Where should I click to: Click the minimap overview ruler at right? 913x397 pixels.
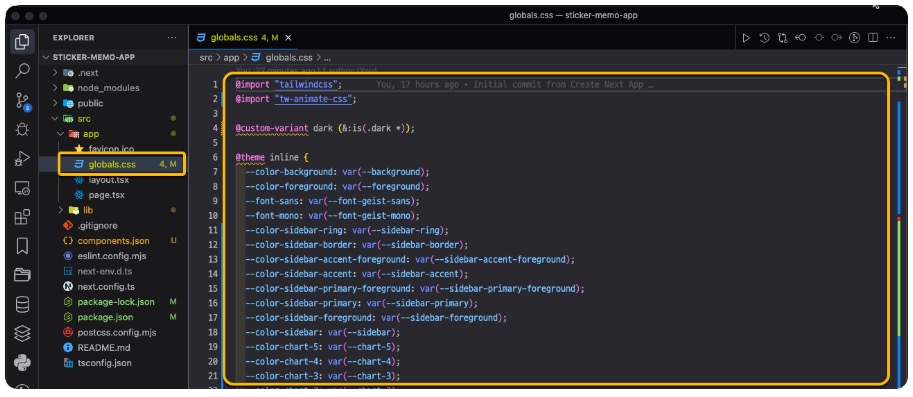click(x=901, y=227)
